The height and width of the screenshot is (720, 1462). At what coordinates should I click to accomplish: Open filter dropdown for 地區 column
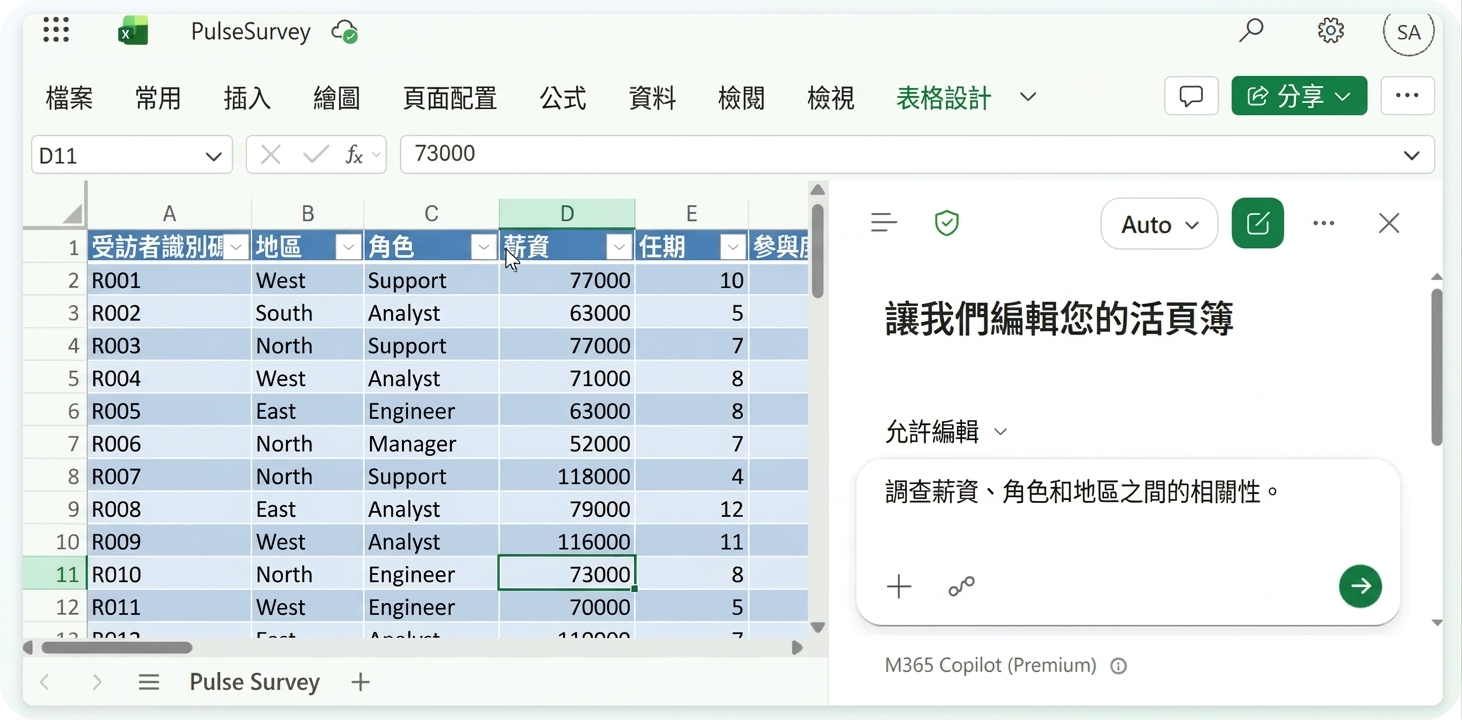(x=348, y=247)
